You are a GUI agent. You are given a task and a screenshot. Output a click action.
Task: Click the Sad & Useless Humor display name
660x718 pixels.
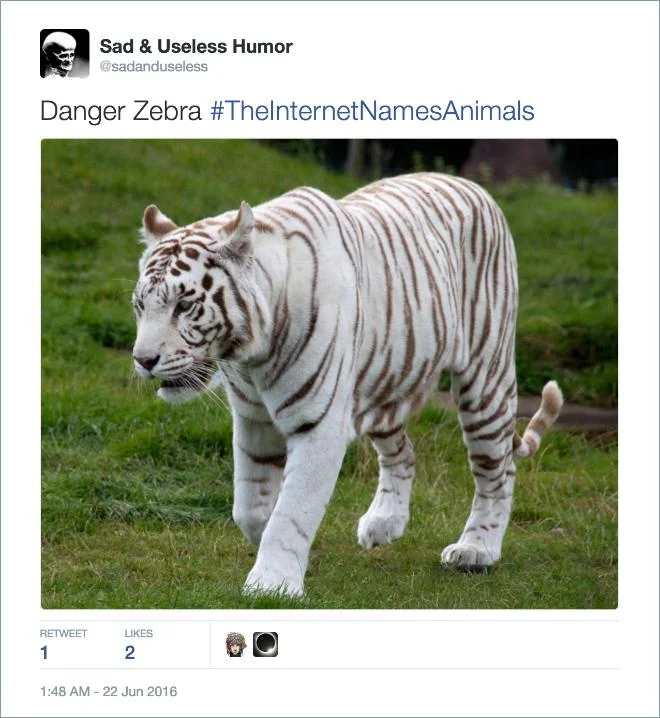(x=196, y=46)
